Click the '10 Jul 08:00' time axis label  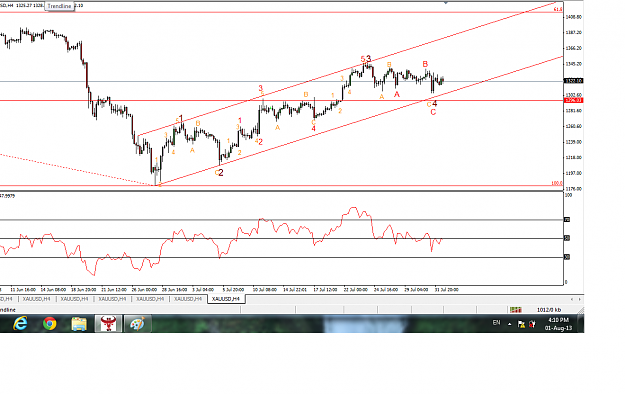pos(264,290)
